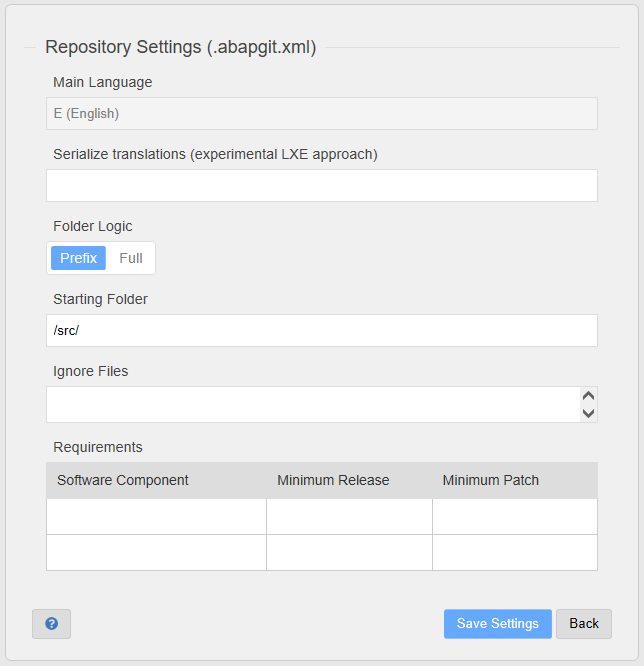Select Full folder logic option
This screenshot has height=666, width=644.
pos(131,258)
